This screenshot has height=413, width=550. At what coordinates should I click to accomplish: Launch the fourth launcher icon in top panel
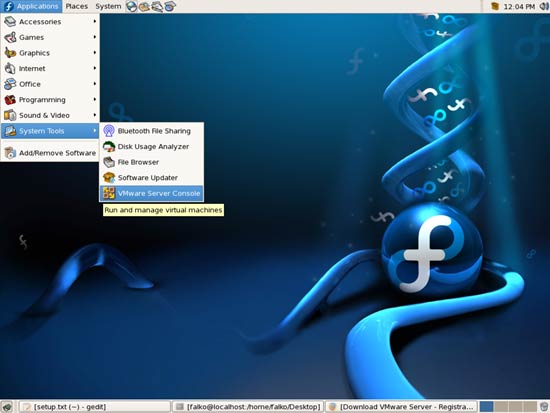click(x=170, y=6)
